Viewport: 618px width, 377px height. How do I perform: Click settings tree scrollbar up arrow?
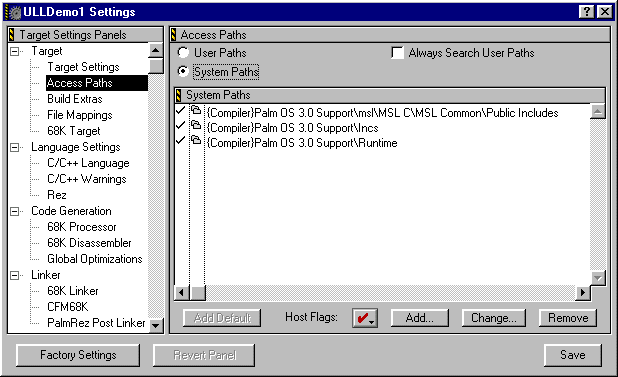pyautogui.click(x=156, y=50)
